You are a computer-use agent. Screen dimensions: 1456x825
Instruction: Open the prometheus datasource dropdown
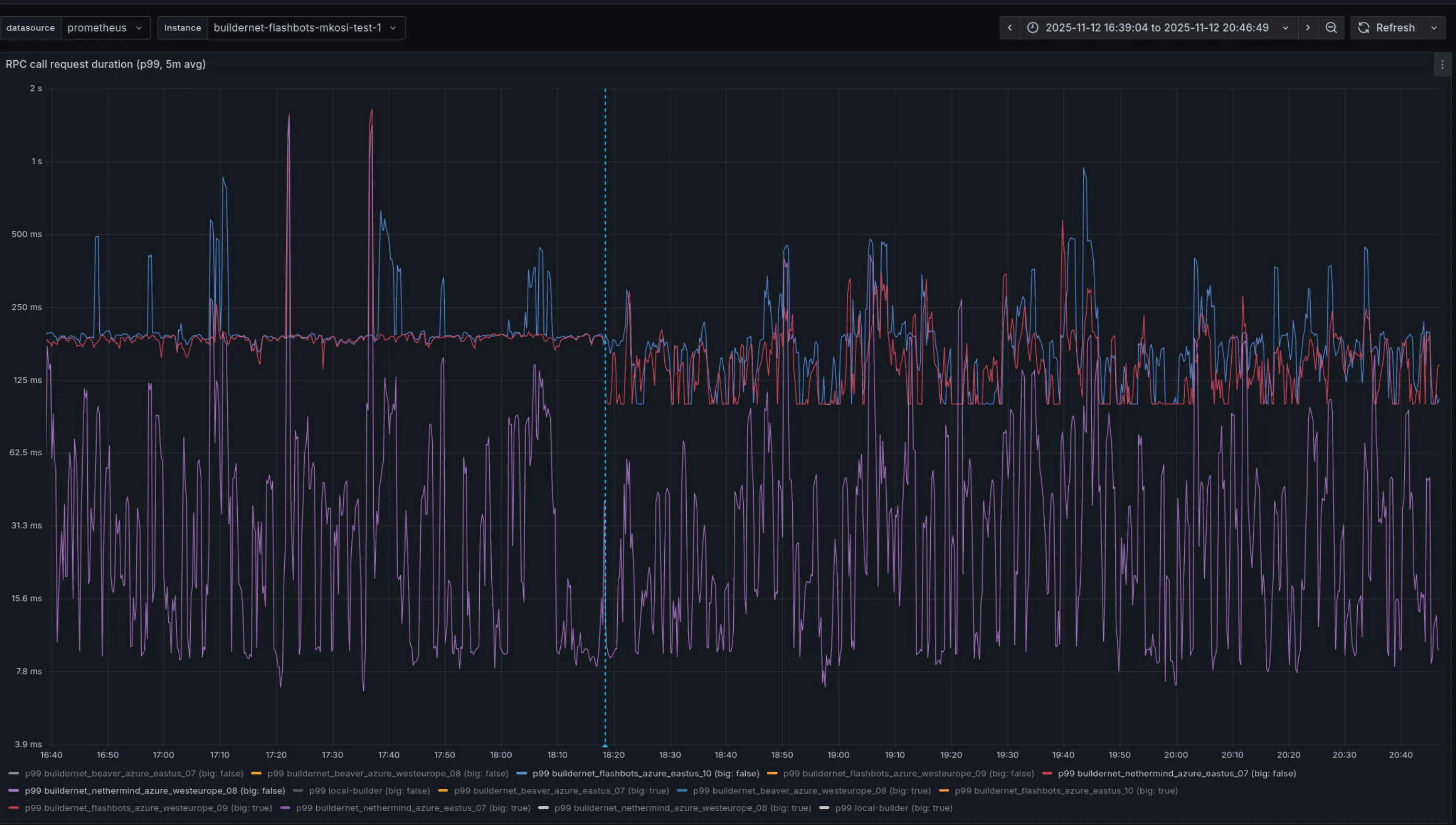106,27
